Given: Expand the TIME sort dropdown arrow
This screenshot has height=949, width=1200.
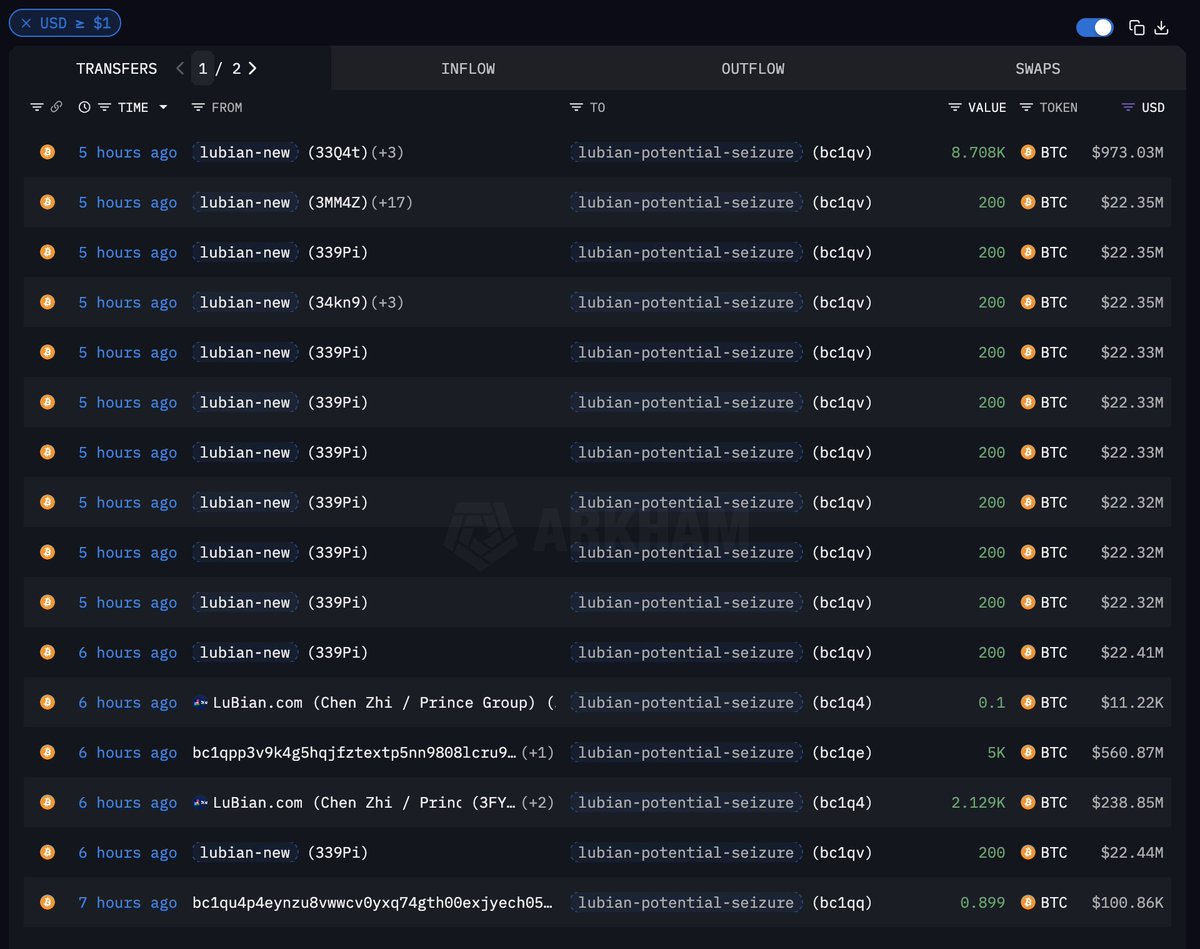Looking at the screenshot, I should pos(163,107).
